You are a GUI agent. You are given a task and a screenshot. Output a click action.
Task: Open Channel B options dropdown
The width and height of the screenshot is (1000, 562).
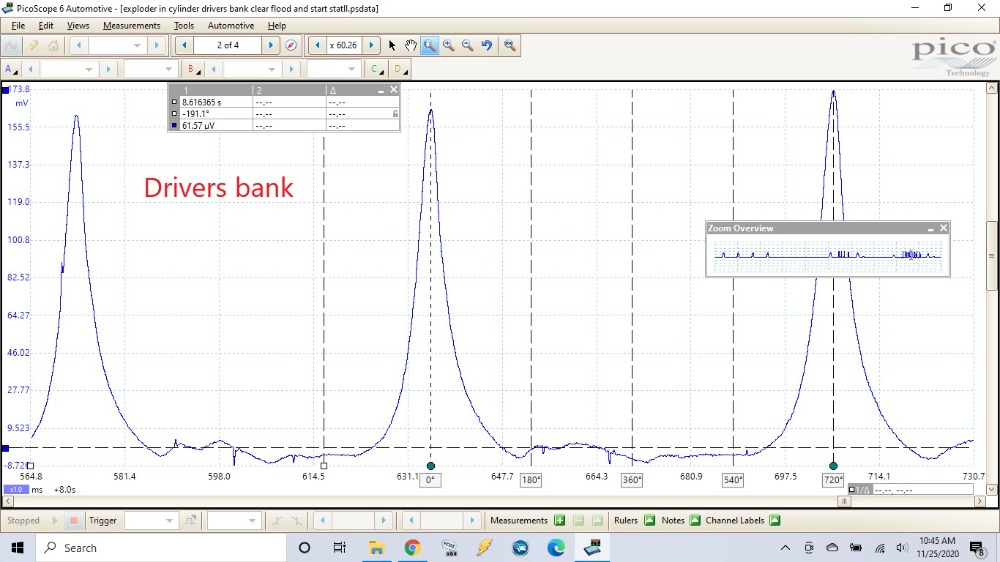(x=192, y=69)
